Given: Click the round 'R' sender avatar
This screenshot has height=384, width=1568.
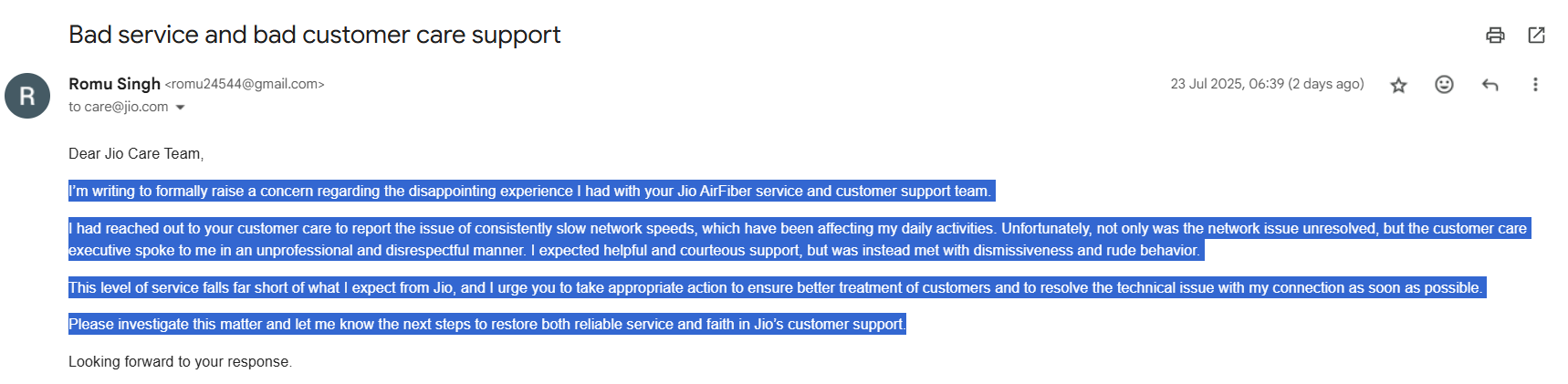Looking at the screenshot, I should coord(27,96).
